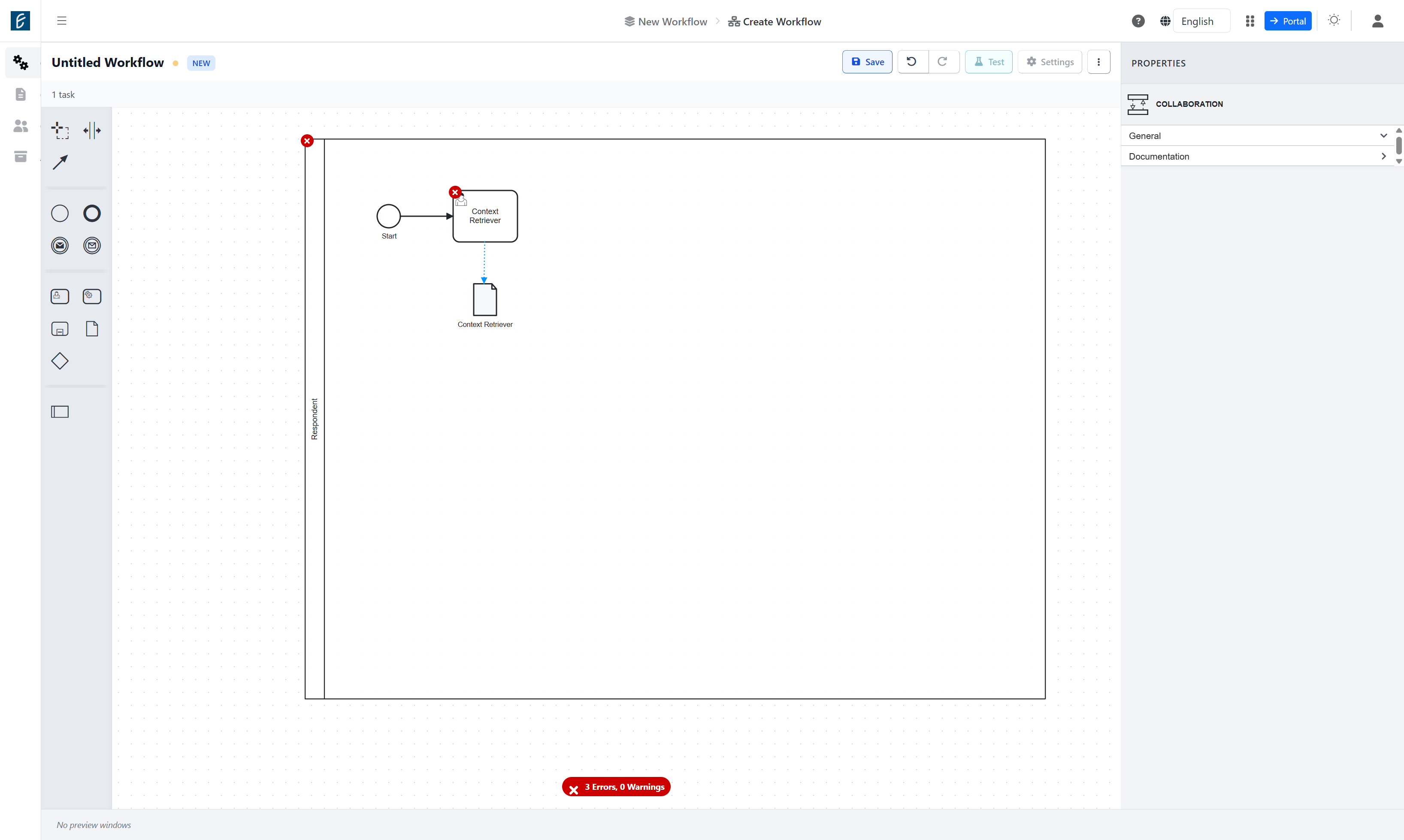Image resolution: width=1404 pixels, height=840 pixels.
Task: Collapse the General properties section
Action: (x=1257, y=136)
